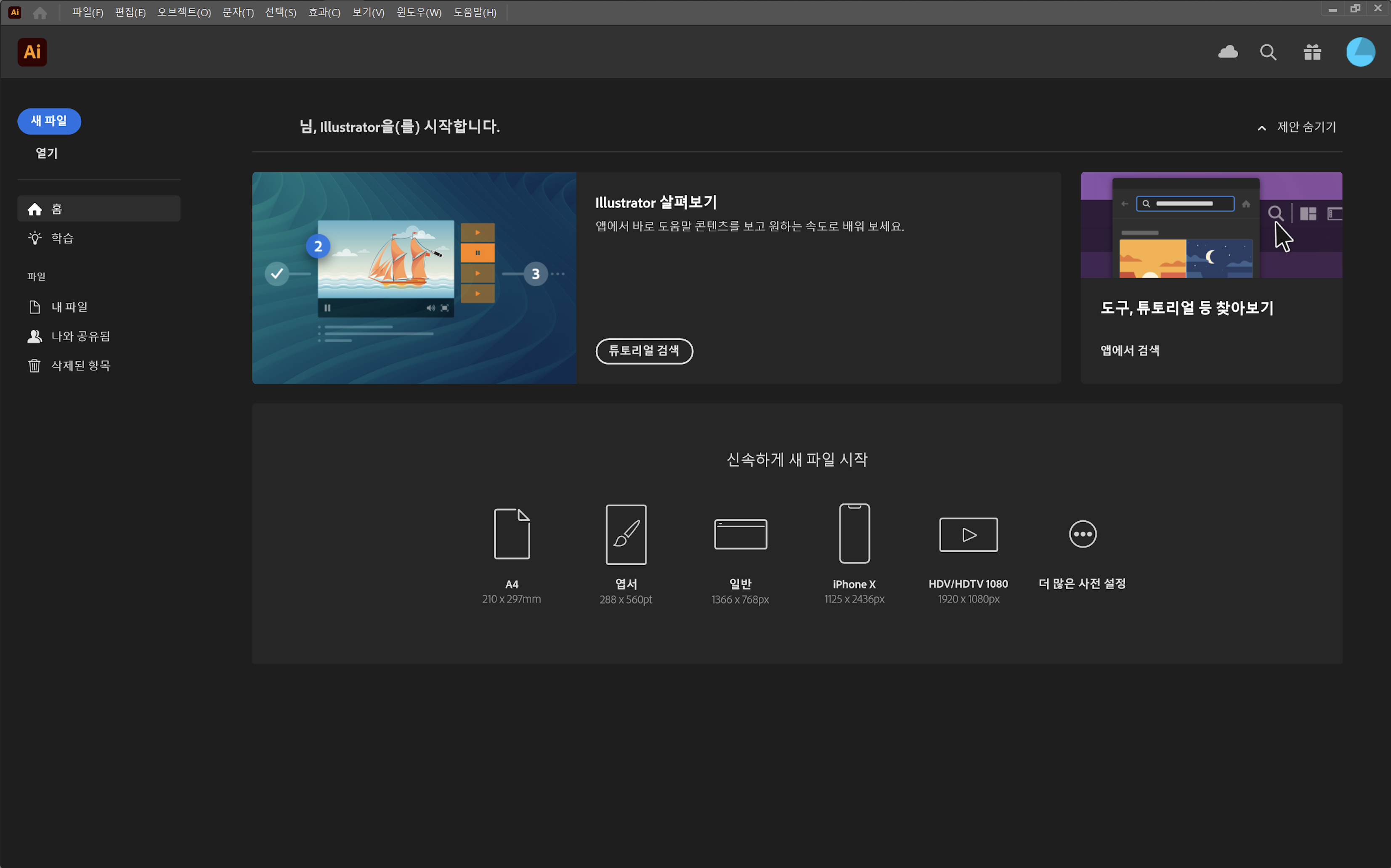Click the 튜토리얼 검색 button

644,351
